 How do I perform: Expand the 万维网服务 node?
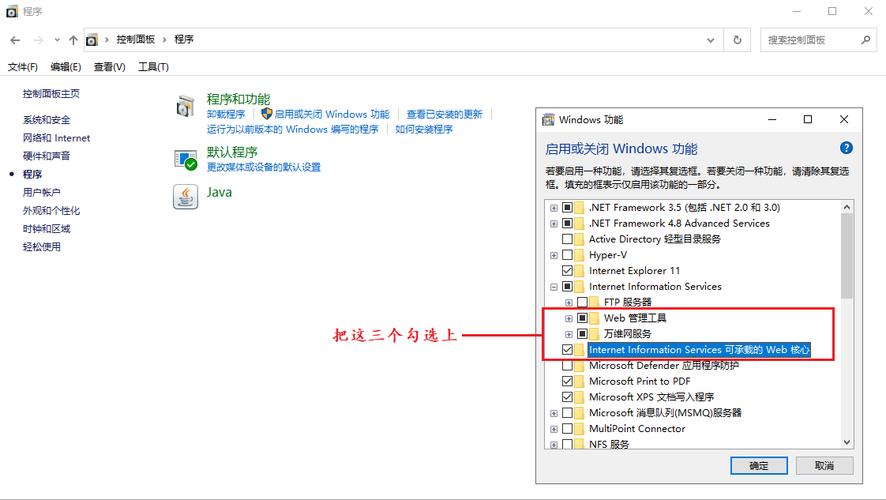(568, 334)
